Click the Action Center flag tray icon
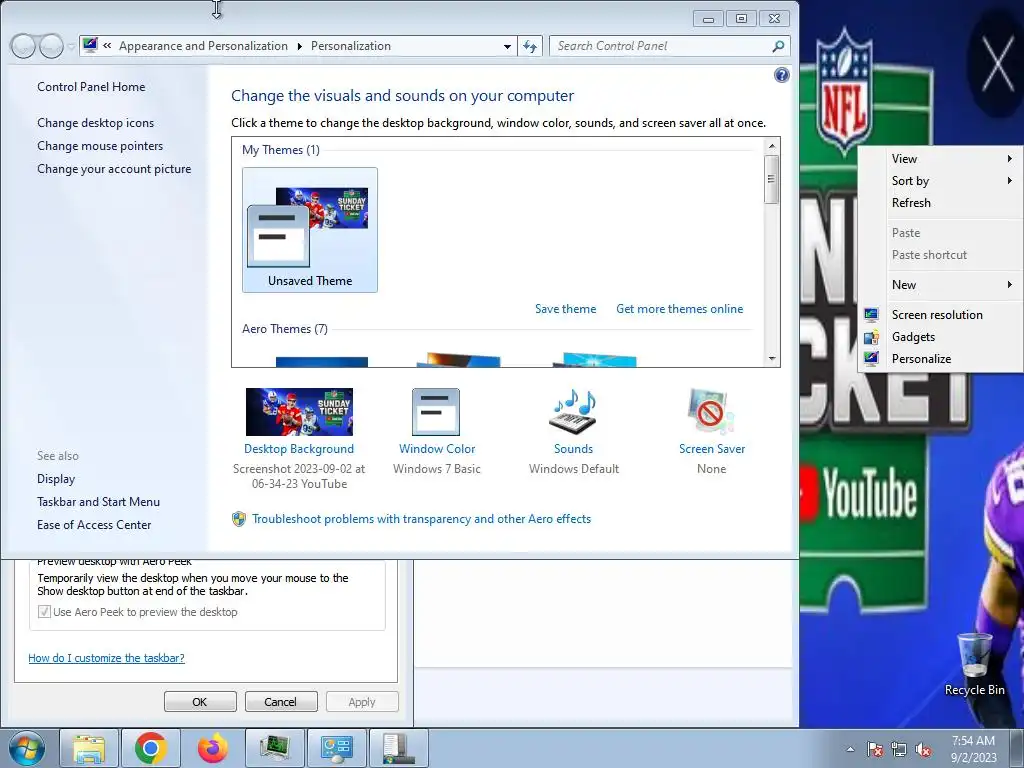This screenshot has height=768, width=1024. tap(874, 749)
